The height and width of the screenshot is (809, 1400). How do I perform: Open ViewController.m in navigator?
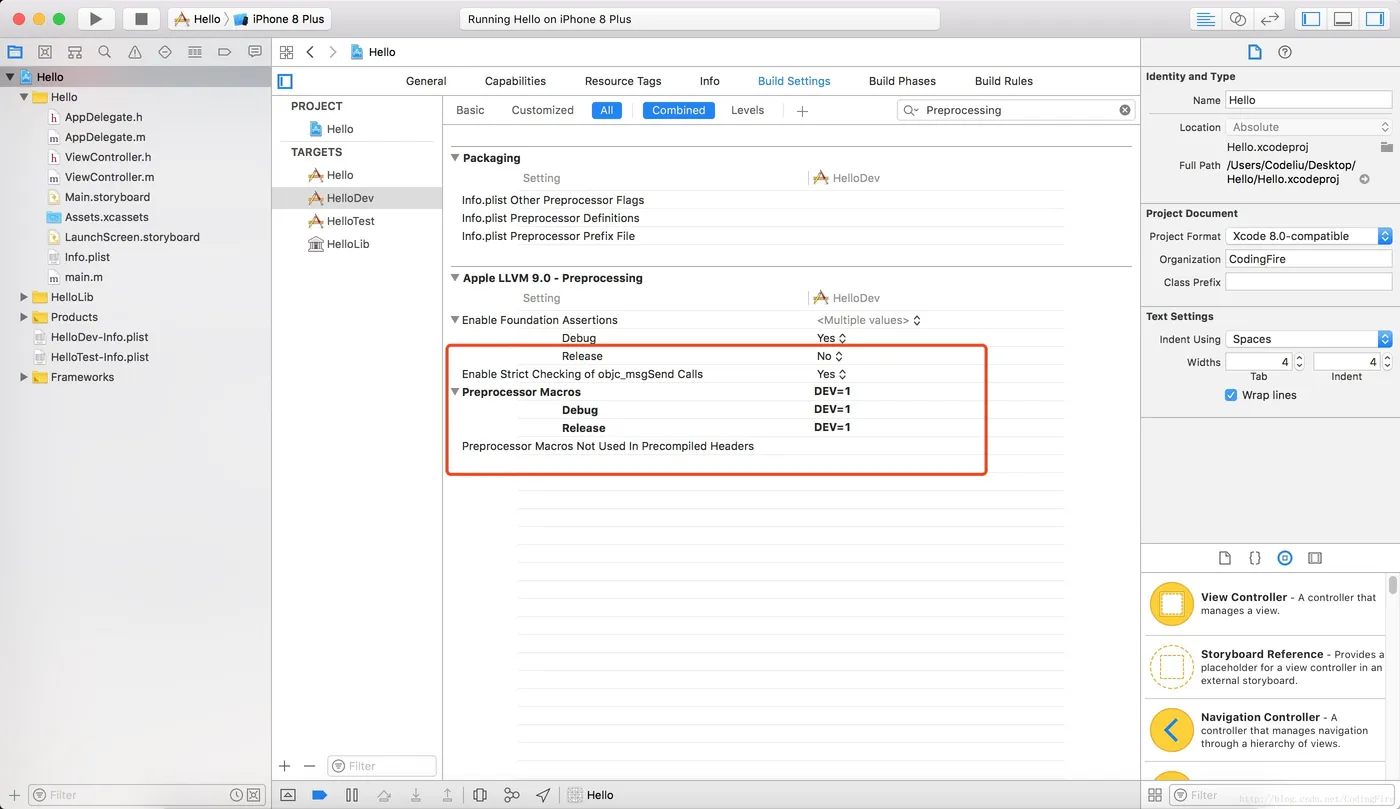pyautogui.click(x=109, y=177)
